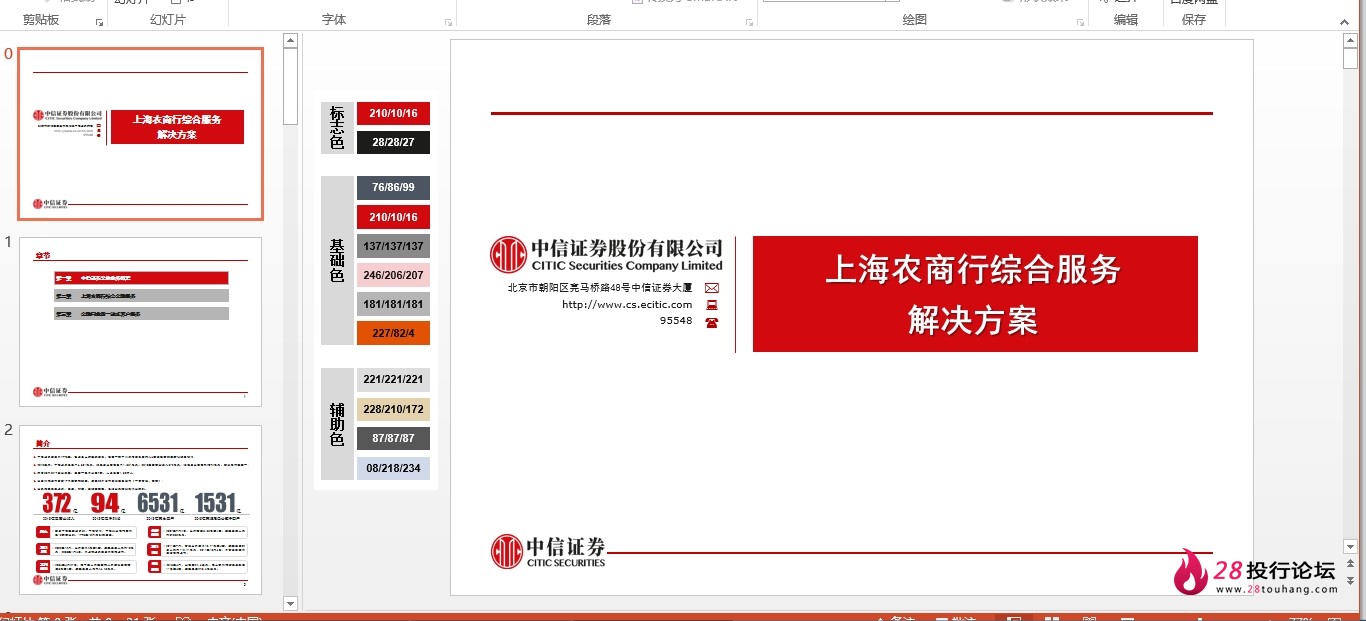Screen dimensions: 1366x621
Task: Select slide 0 thumbnail with red title
Action: point(141,134)
